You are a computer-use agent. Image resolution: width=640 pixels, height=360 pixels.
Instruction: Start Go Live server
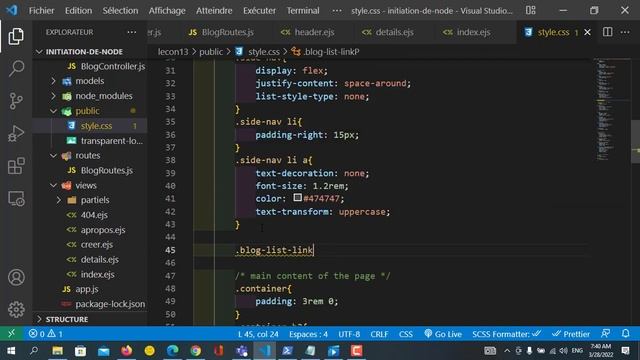443,334
